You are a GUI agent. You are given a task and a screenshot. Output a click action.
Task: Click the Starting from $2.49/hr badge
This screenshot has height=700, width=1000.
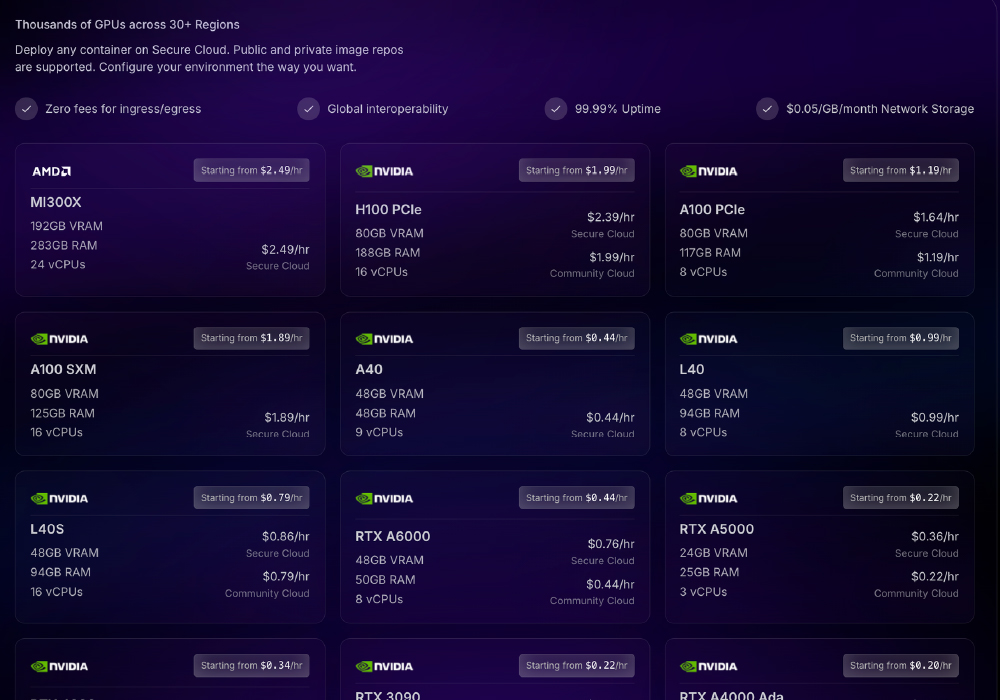[x=251, y=170]
